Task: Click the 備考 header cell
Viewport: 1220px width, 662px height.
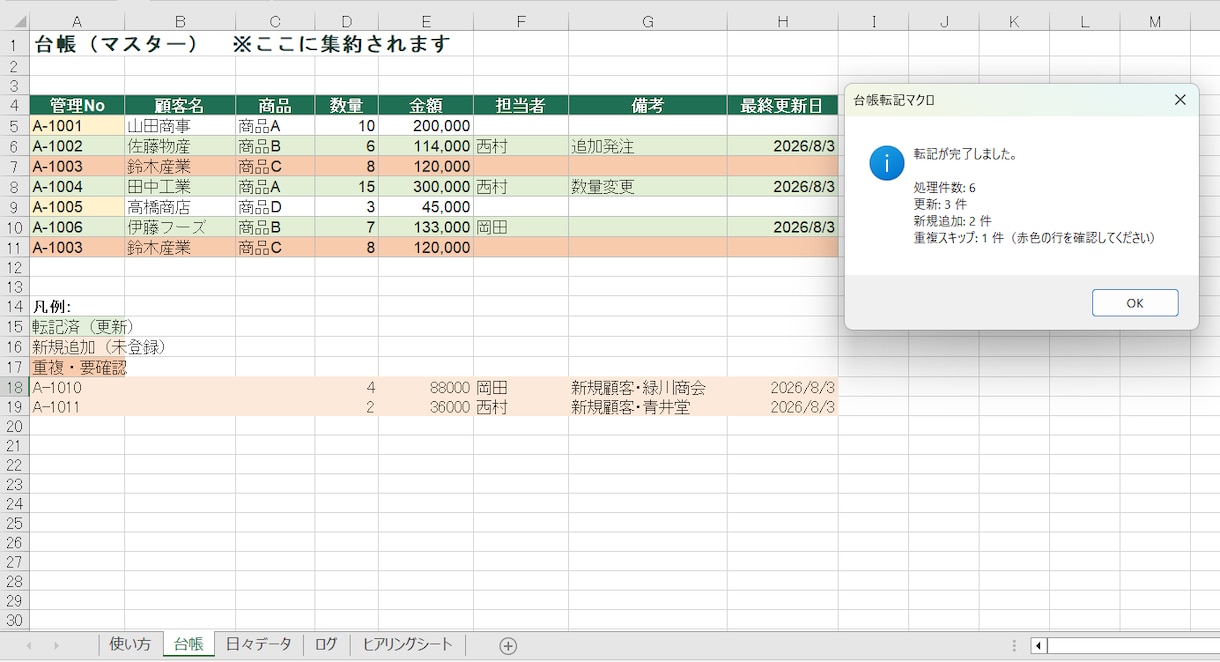Action: click(x=648, y=106)
